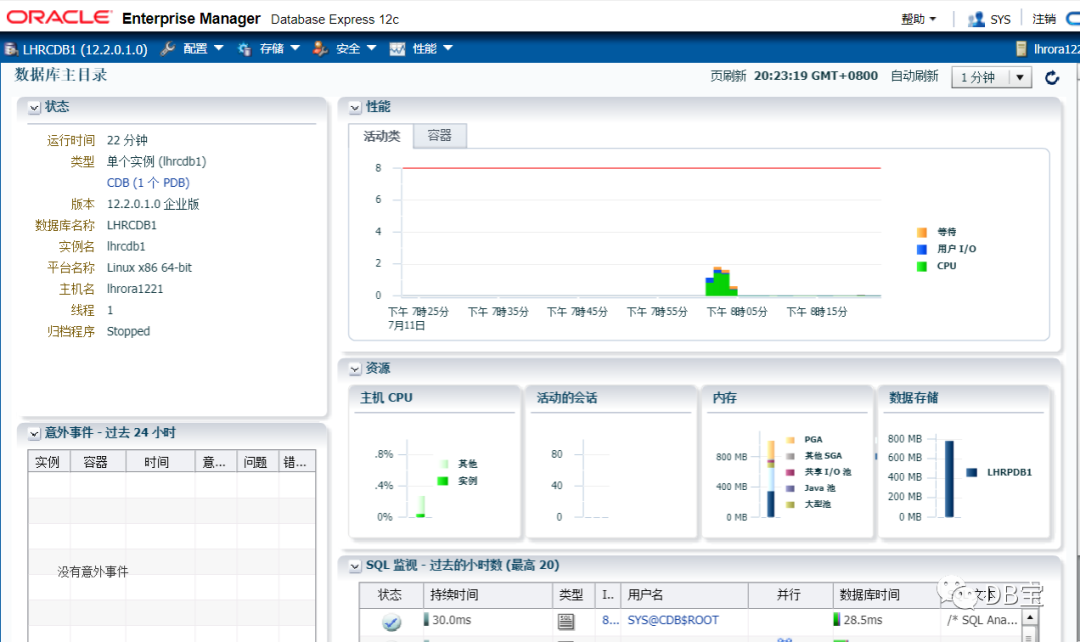Switch to the 活动类 tab
Image resolution: width=1080 pixels, height=642 pixels.
coord(382,136)
